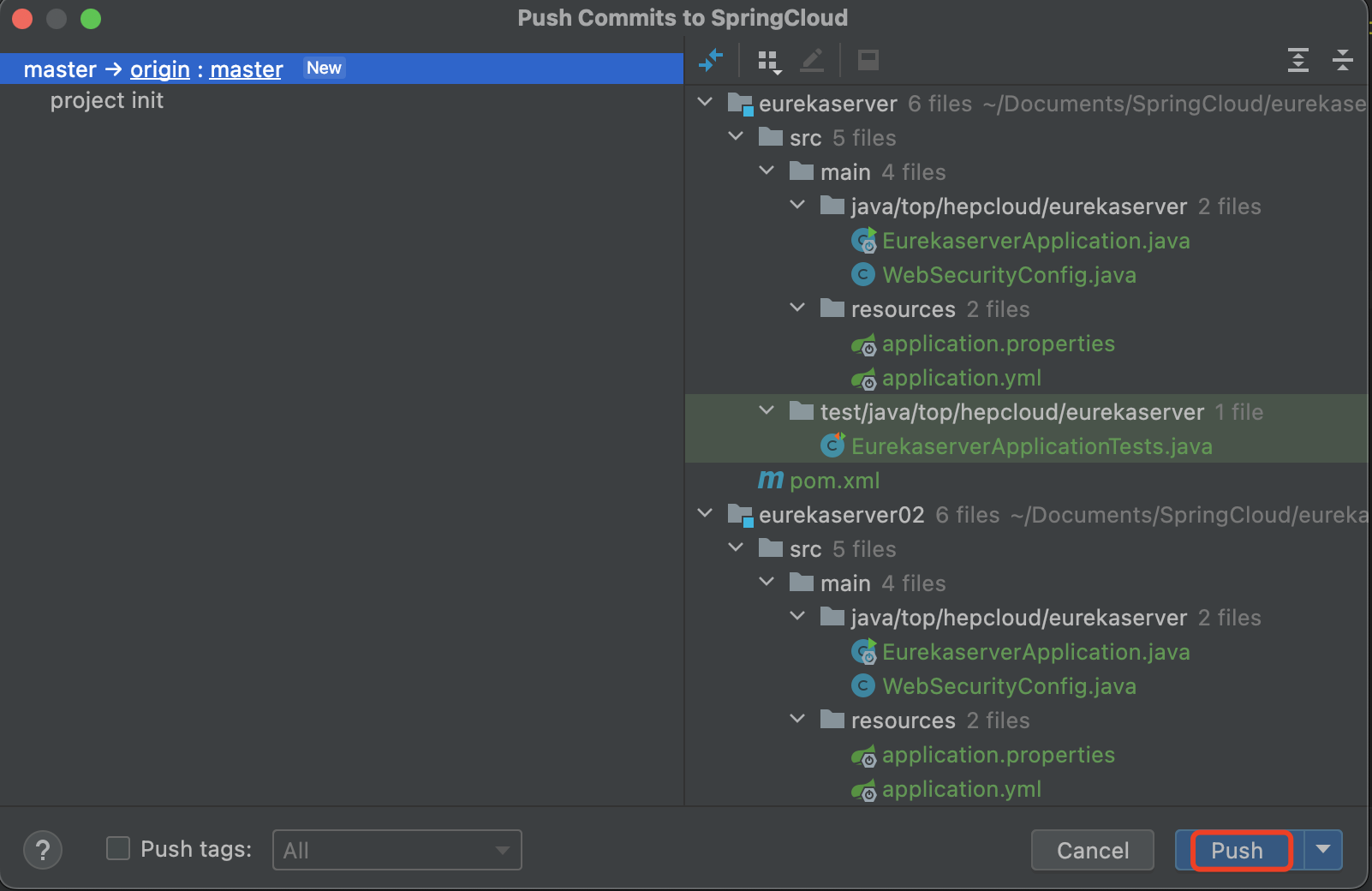Screen dimensions: 1372x891
Task: Collapse the eurekaserver02 module node
Action: (x=705, y=514)
